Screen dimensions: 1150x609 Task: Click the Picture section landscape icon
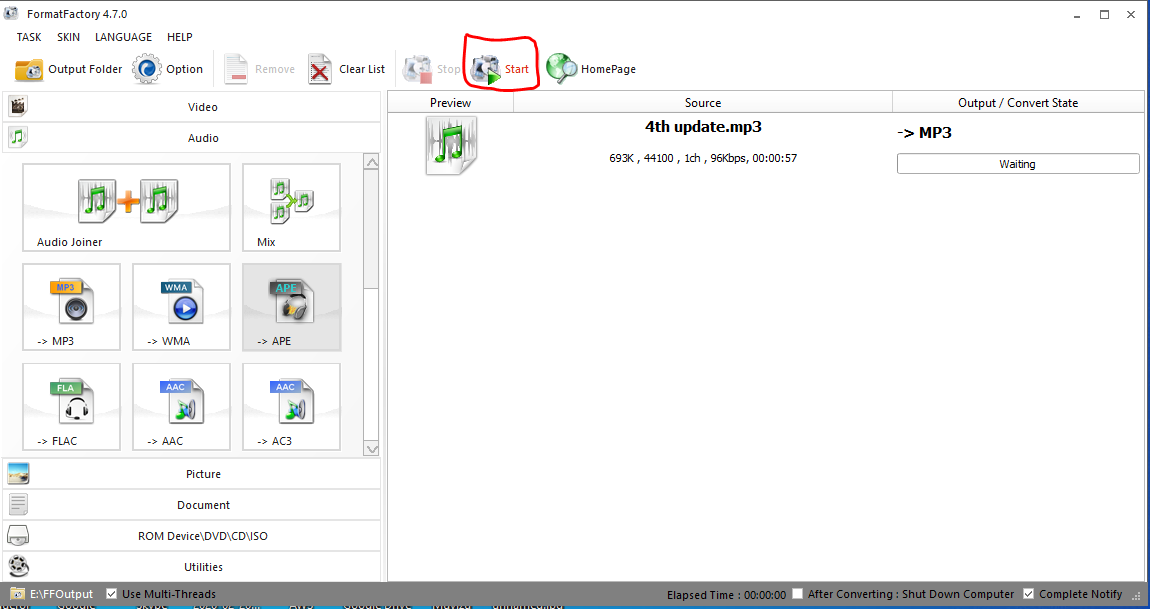coord(18,474)
